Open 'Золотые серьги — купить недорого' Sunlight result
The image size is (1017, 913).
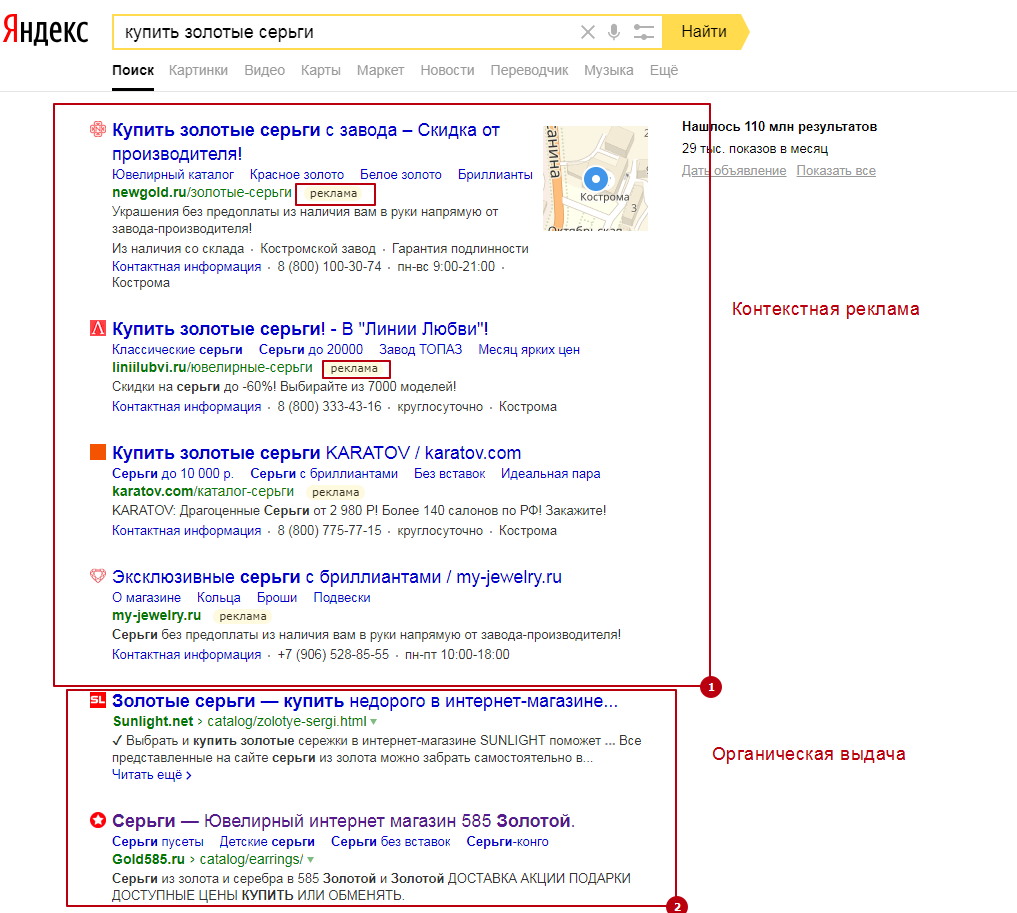point(365,700)
